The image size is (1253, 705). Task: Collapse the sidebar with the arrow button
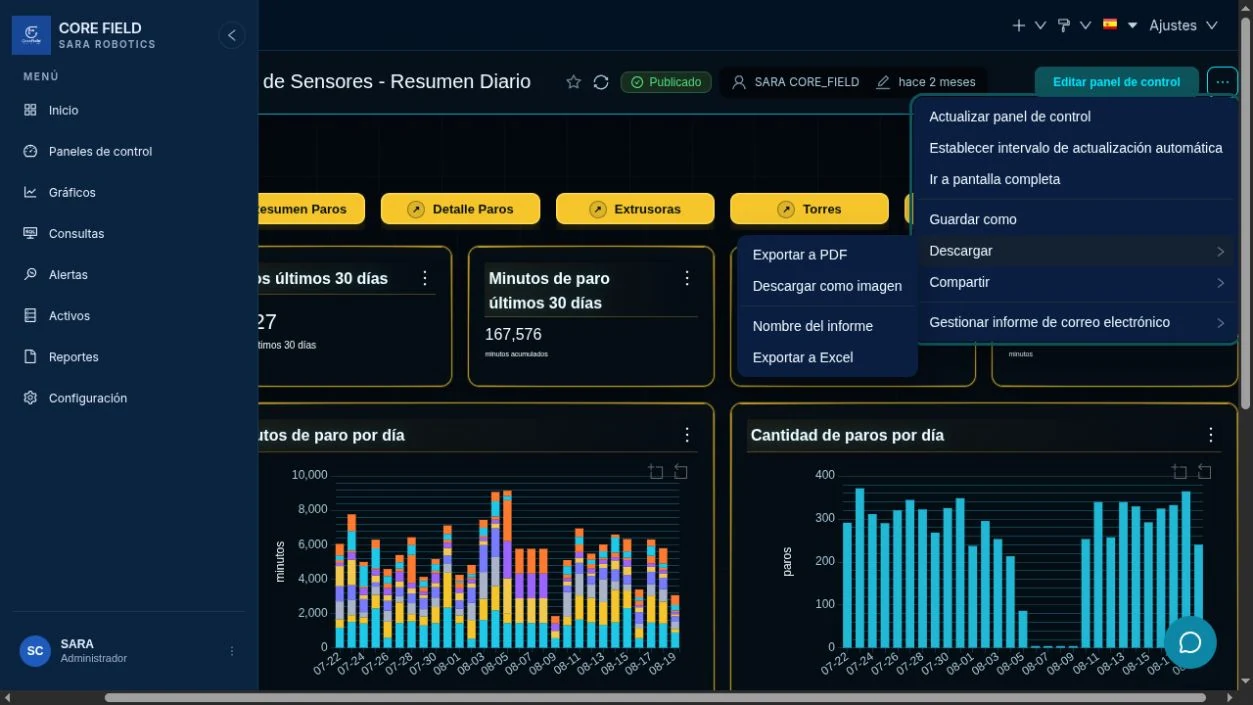pos(231,35)
